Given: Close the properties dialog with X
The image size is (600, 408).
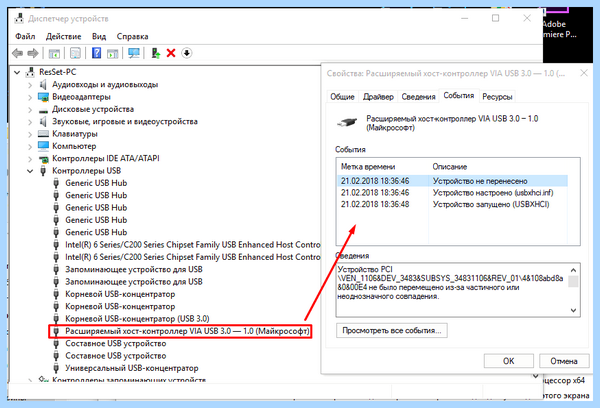Looking at the screenshot, I should coord(584,73).
